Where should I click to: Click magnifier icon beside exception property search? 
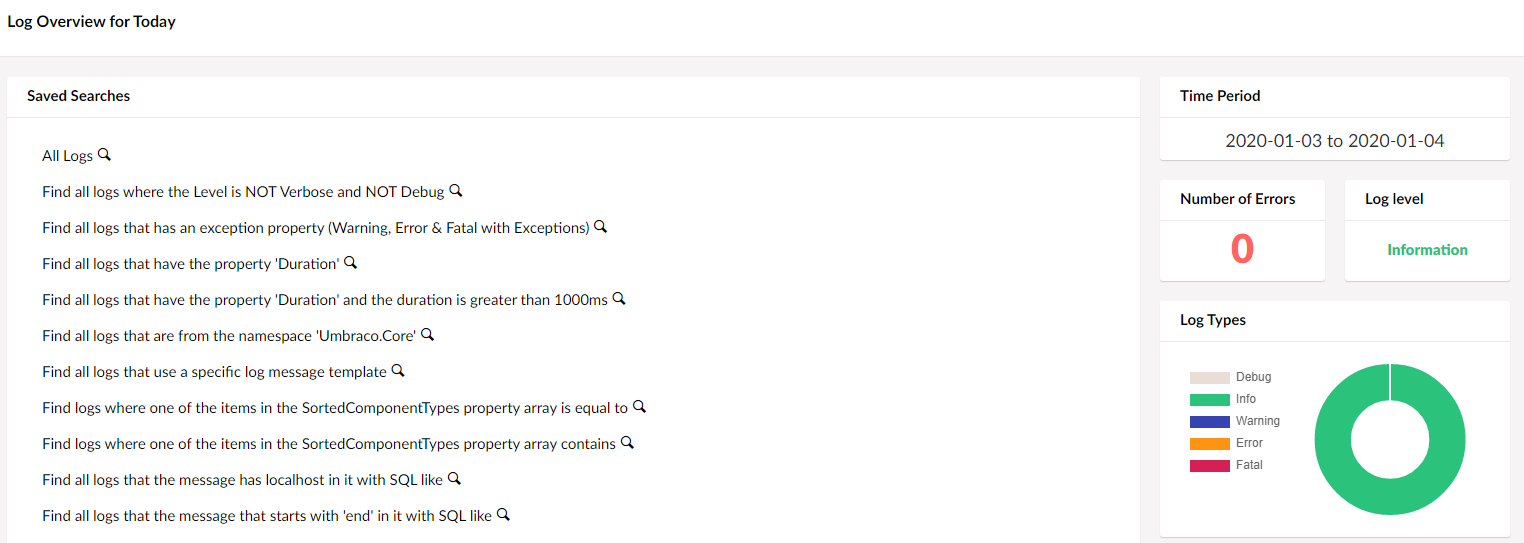tap(601, 227)
